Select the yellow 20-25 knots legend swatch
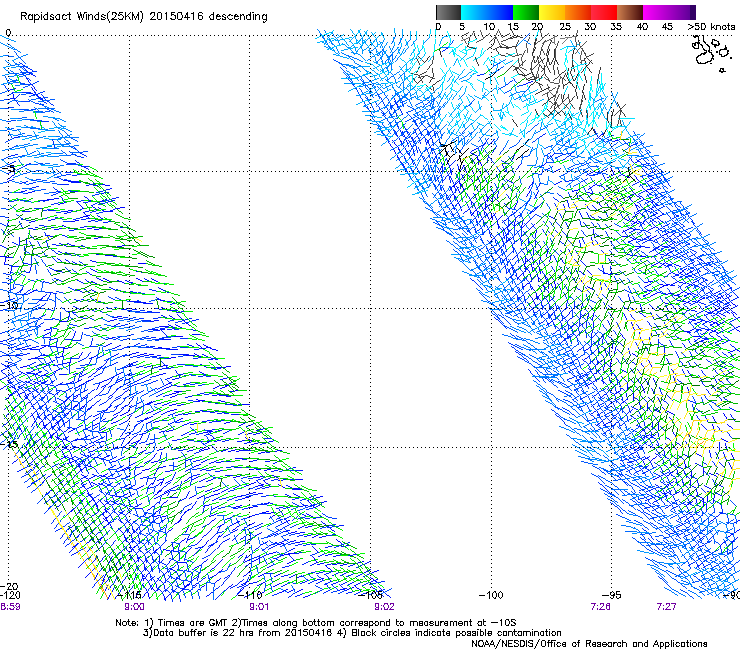740x650 pixels. [552, 12]
